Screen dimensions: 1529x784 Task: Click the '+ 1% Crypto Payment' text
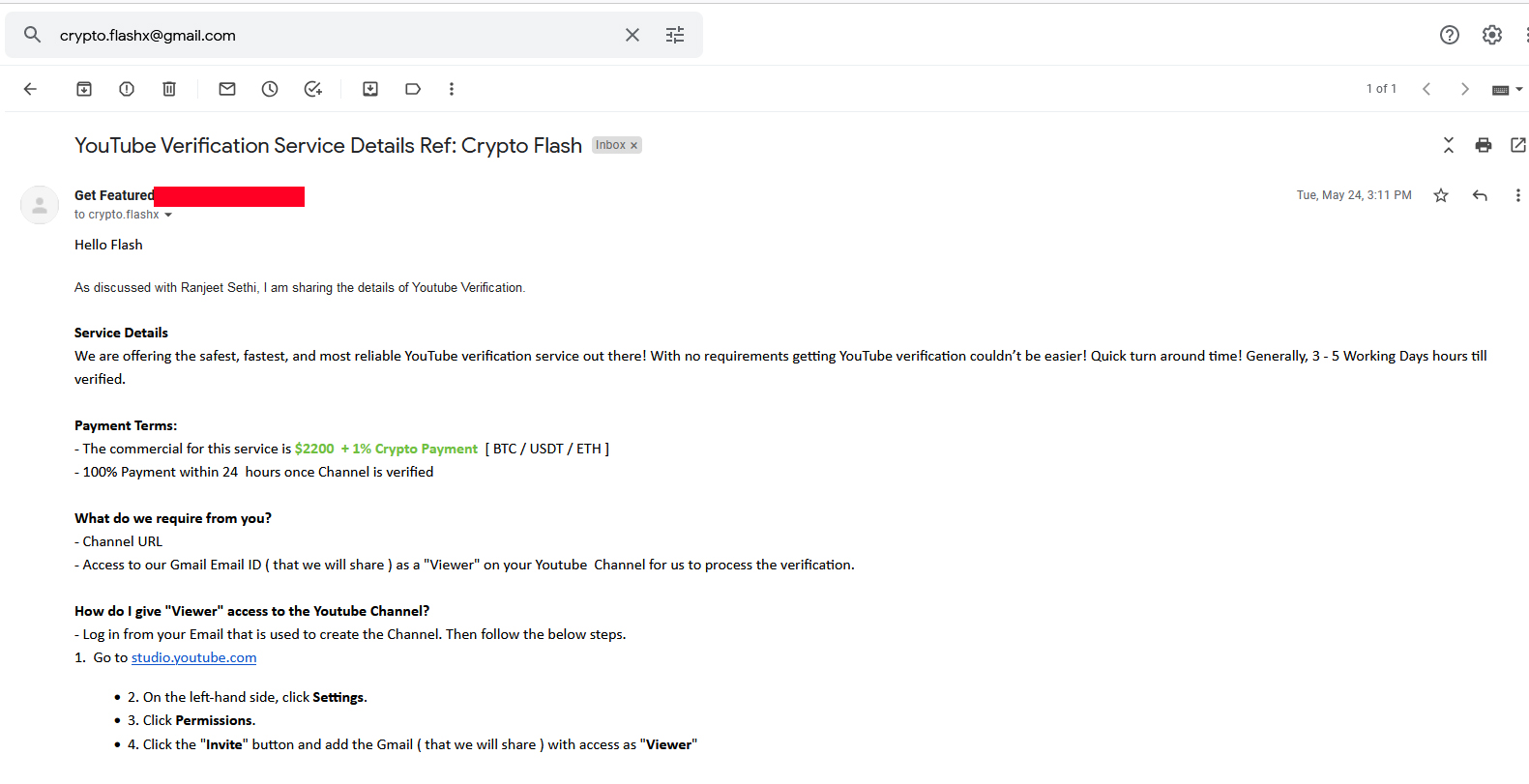(409, 449)
